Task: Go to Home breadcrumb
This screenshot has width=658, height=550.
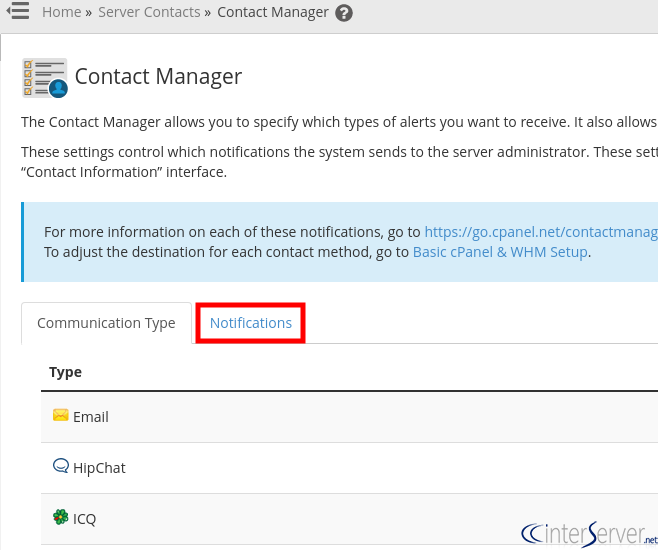Action: [x=62, y=12]
